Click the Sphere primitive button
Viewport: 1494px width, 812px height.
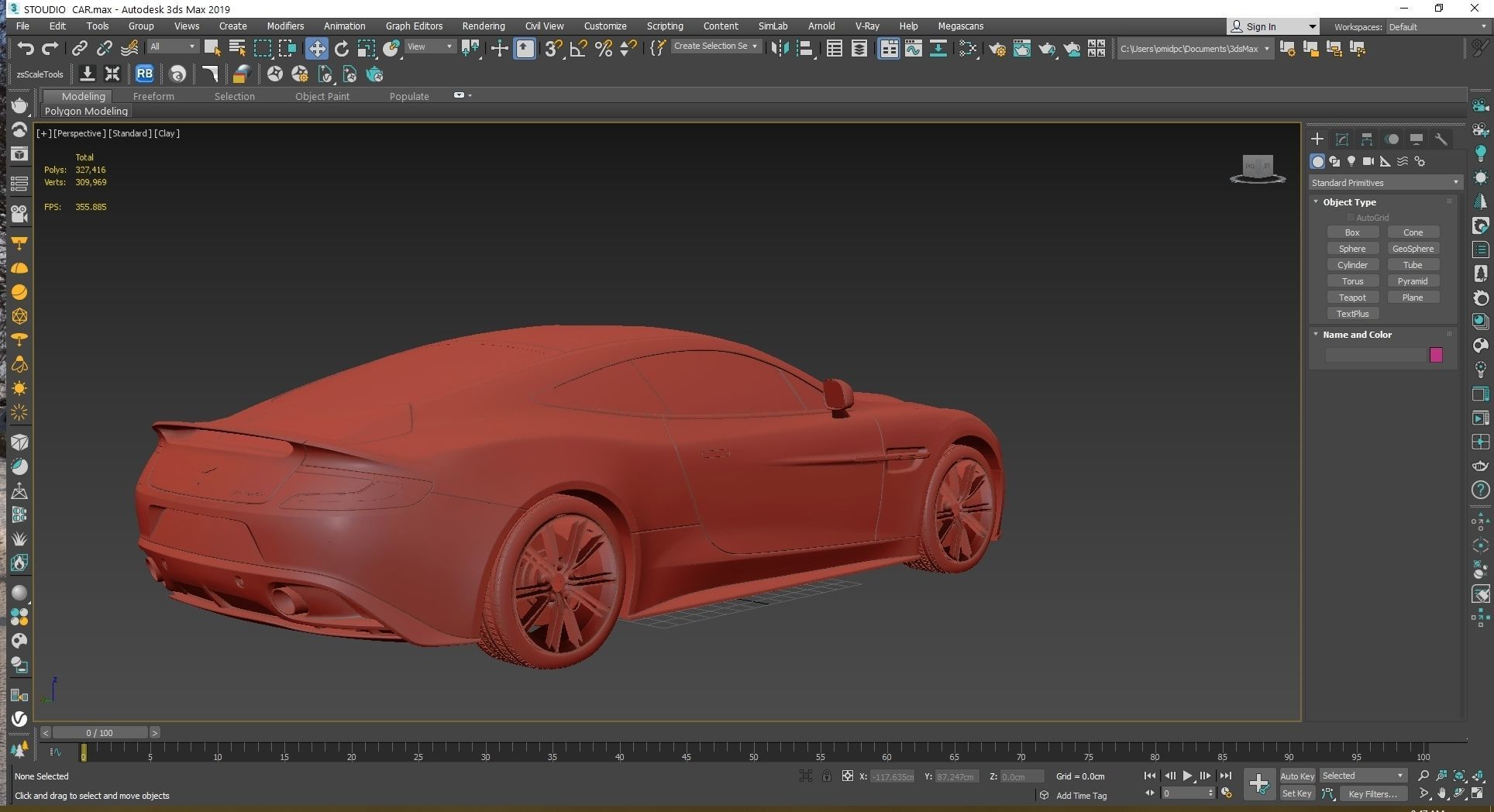(x=1352, y=249)
